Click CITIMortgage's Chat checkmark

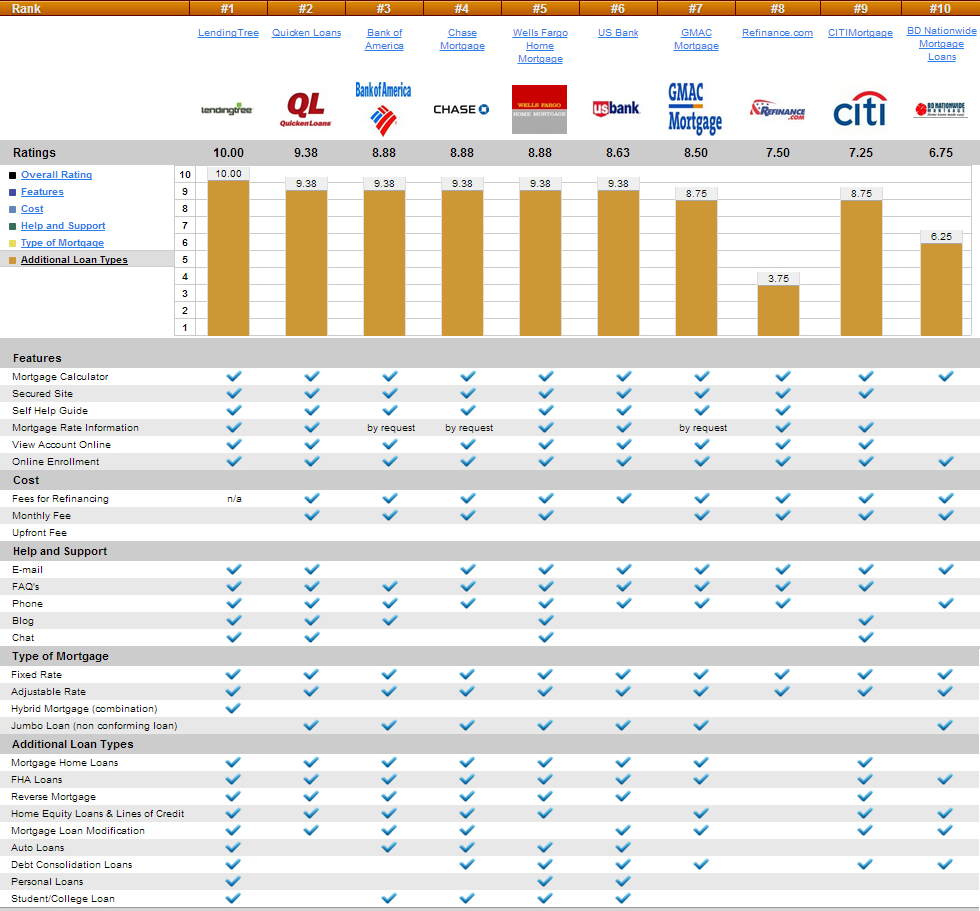click(866, 637)
